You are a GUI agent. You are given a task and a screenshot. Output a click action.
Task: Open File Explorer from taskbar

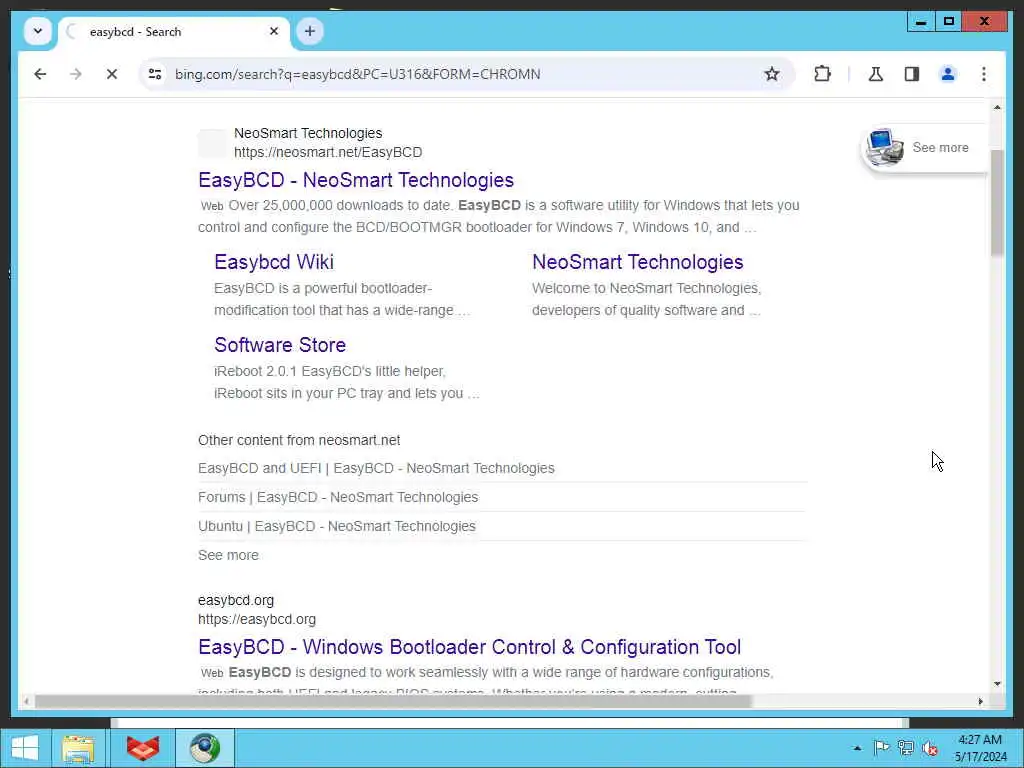[78, 748]
